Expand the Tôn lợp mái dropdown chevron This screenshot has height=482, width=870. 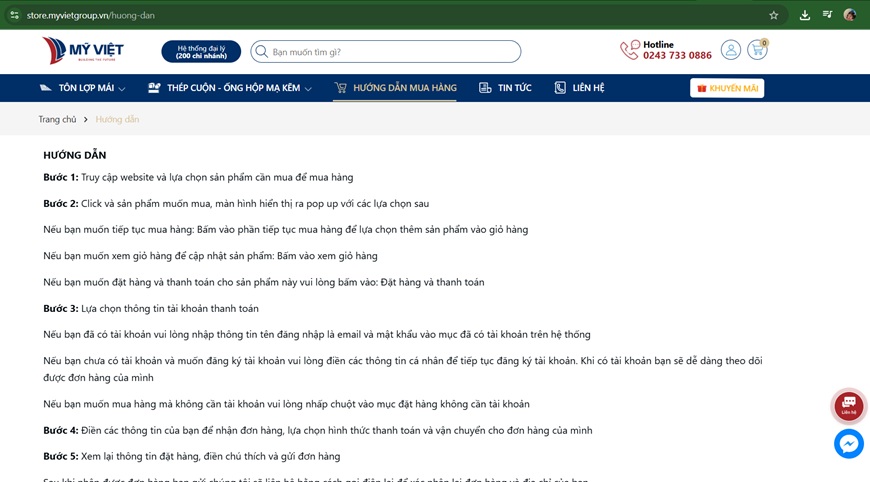pyautogui.click(x=122, y=89)
